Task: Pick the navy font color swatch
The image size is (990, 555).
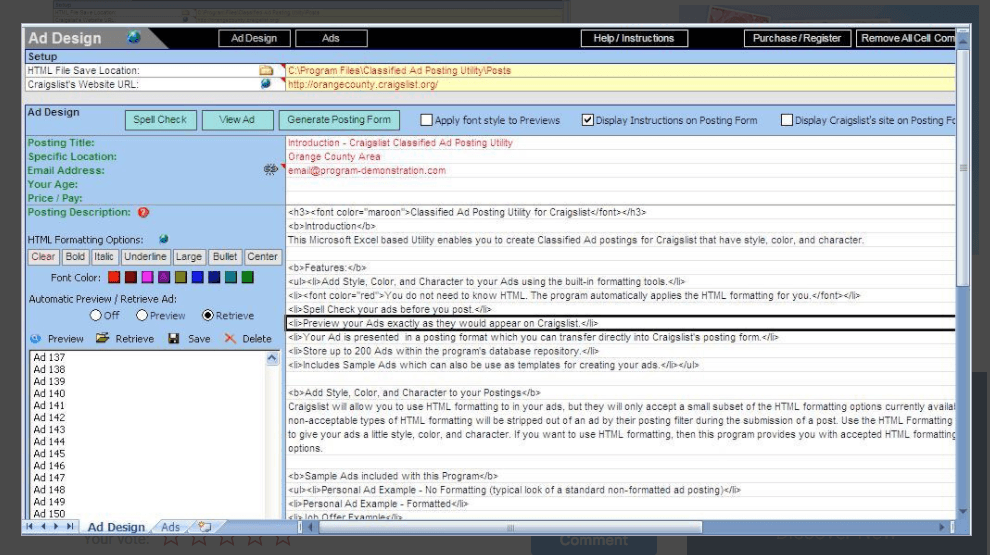Action: point(214,277)
